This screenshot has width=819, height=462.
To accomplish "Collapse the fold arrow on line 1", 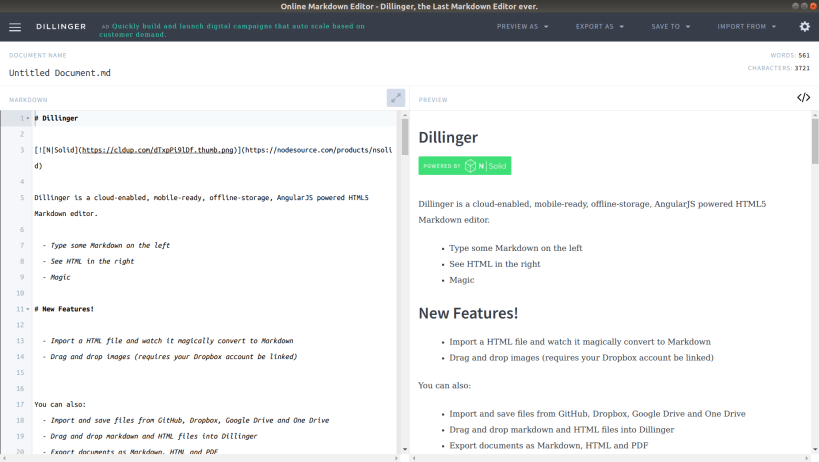I will pos(28,119).
